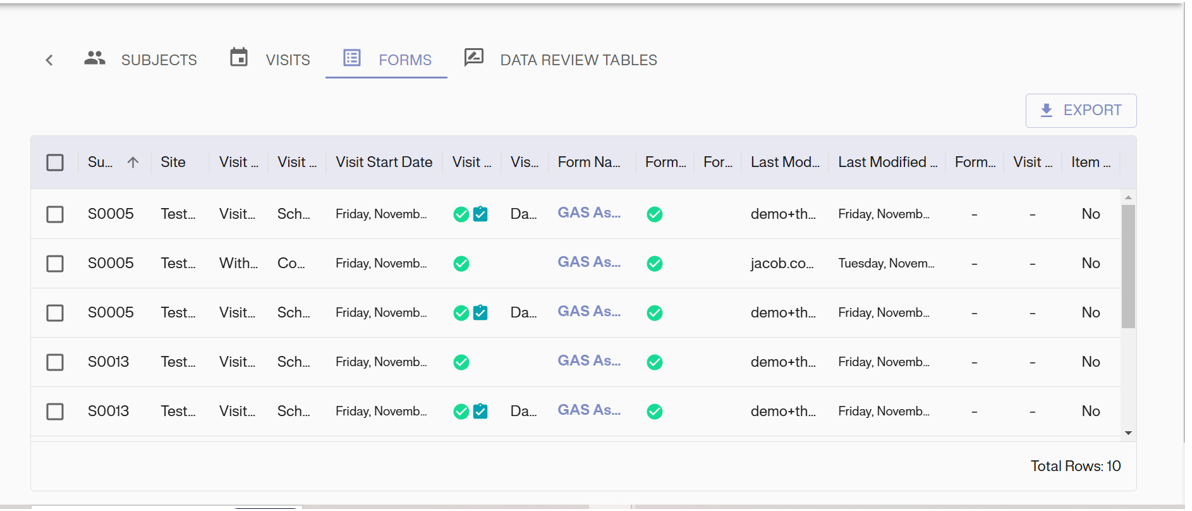Open the Data Review Tables tab

561,60
